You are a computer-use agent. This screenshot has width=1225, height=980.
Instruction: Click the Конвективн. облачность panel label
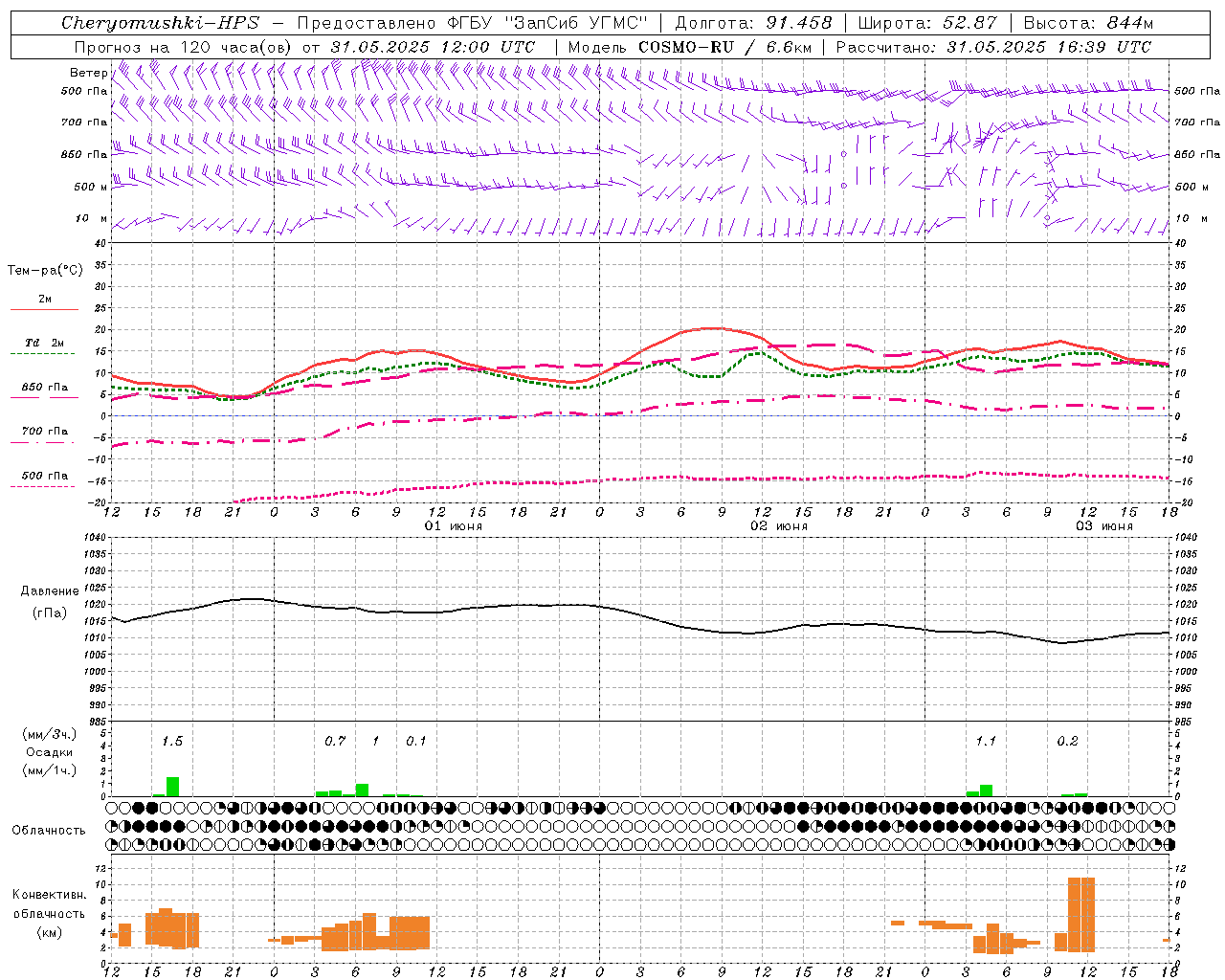pos(49,904)
